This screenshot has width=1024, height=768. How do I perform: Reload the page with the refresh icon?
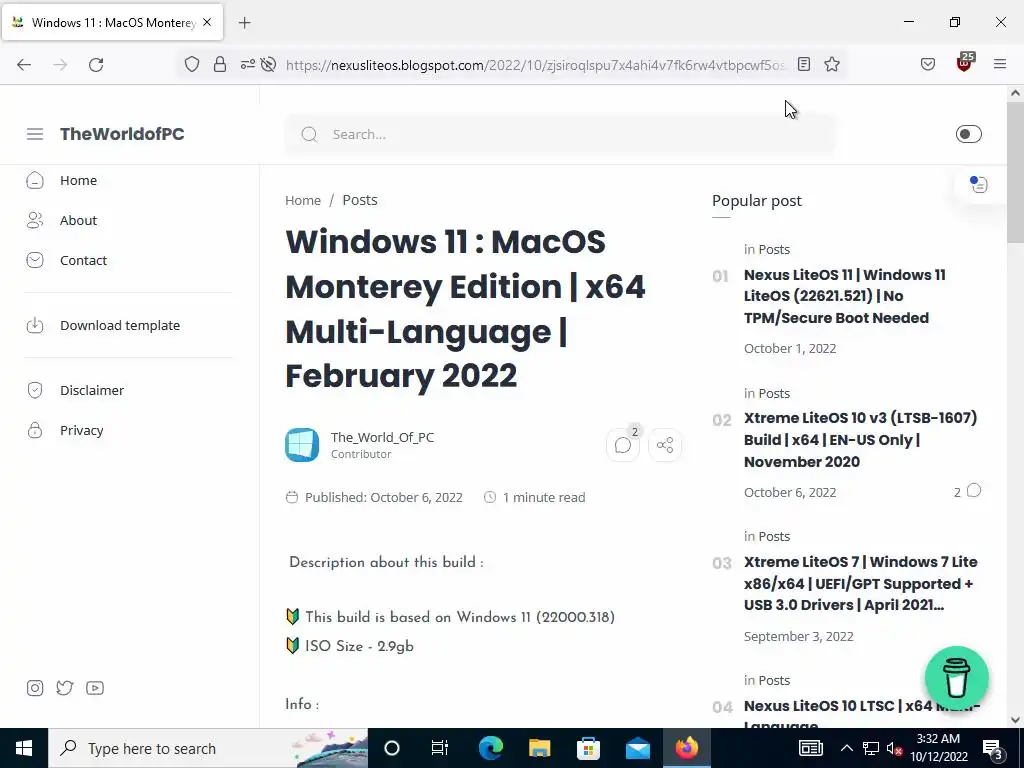tap(96, 65)
